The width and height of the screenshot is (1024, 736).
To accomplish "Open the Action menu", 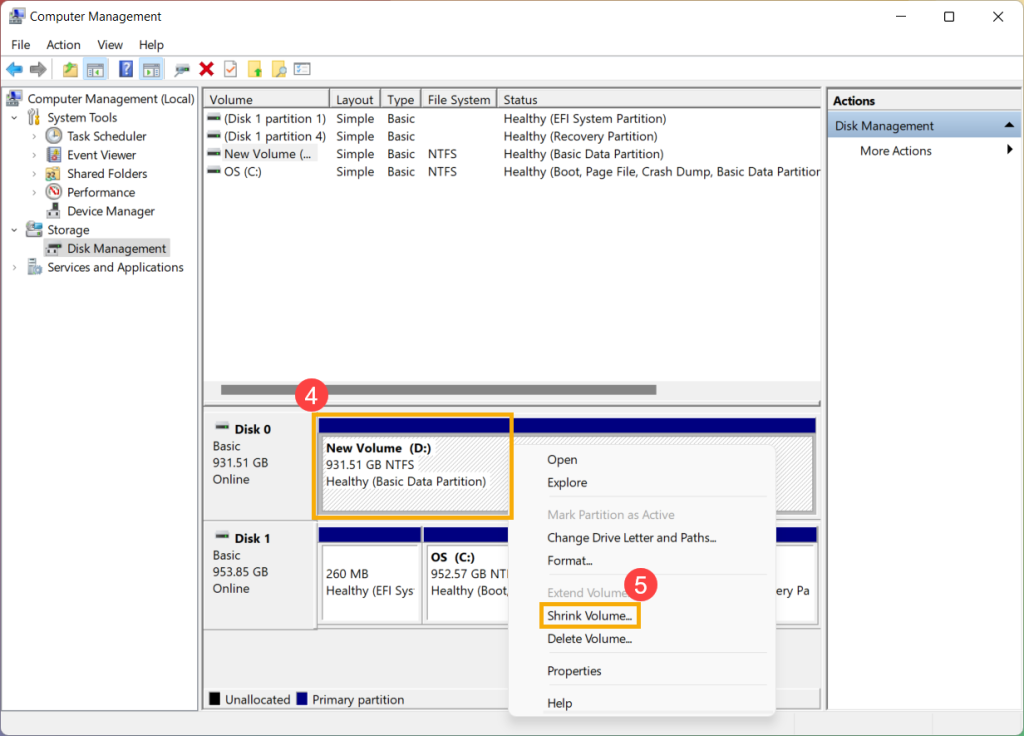I will pos(63,45).
